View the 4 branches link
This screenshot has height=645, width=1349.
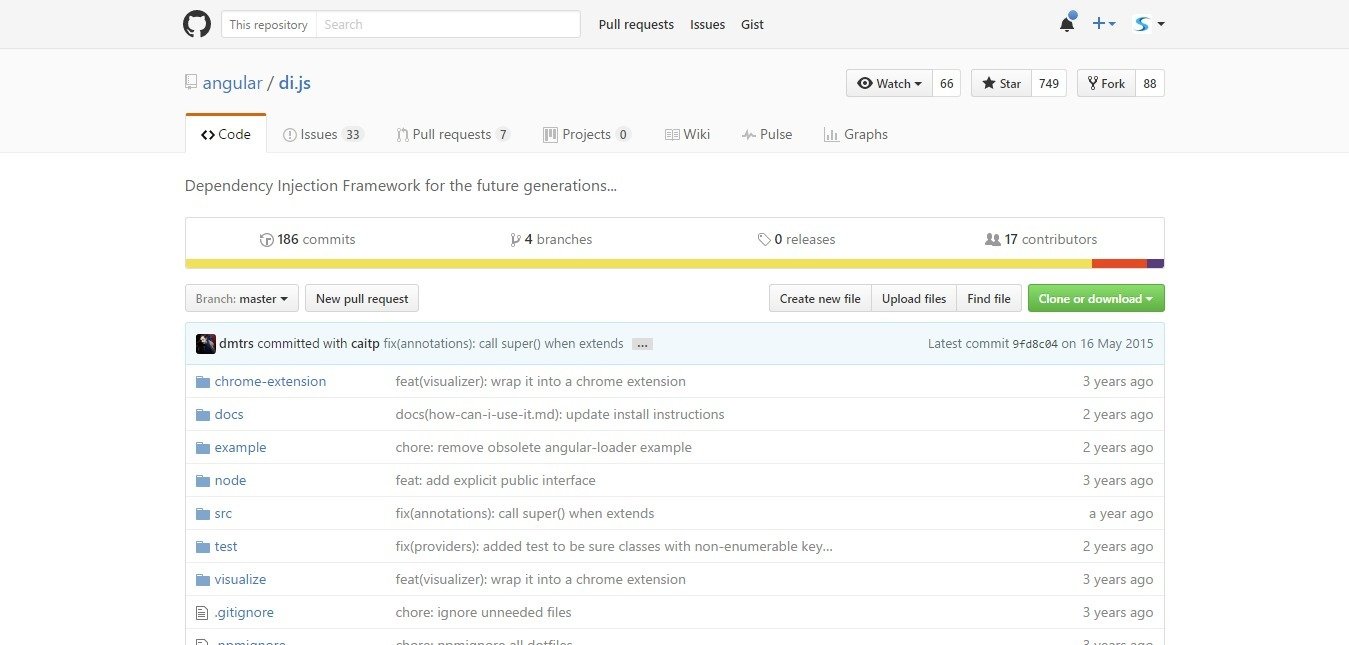551,240
